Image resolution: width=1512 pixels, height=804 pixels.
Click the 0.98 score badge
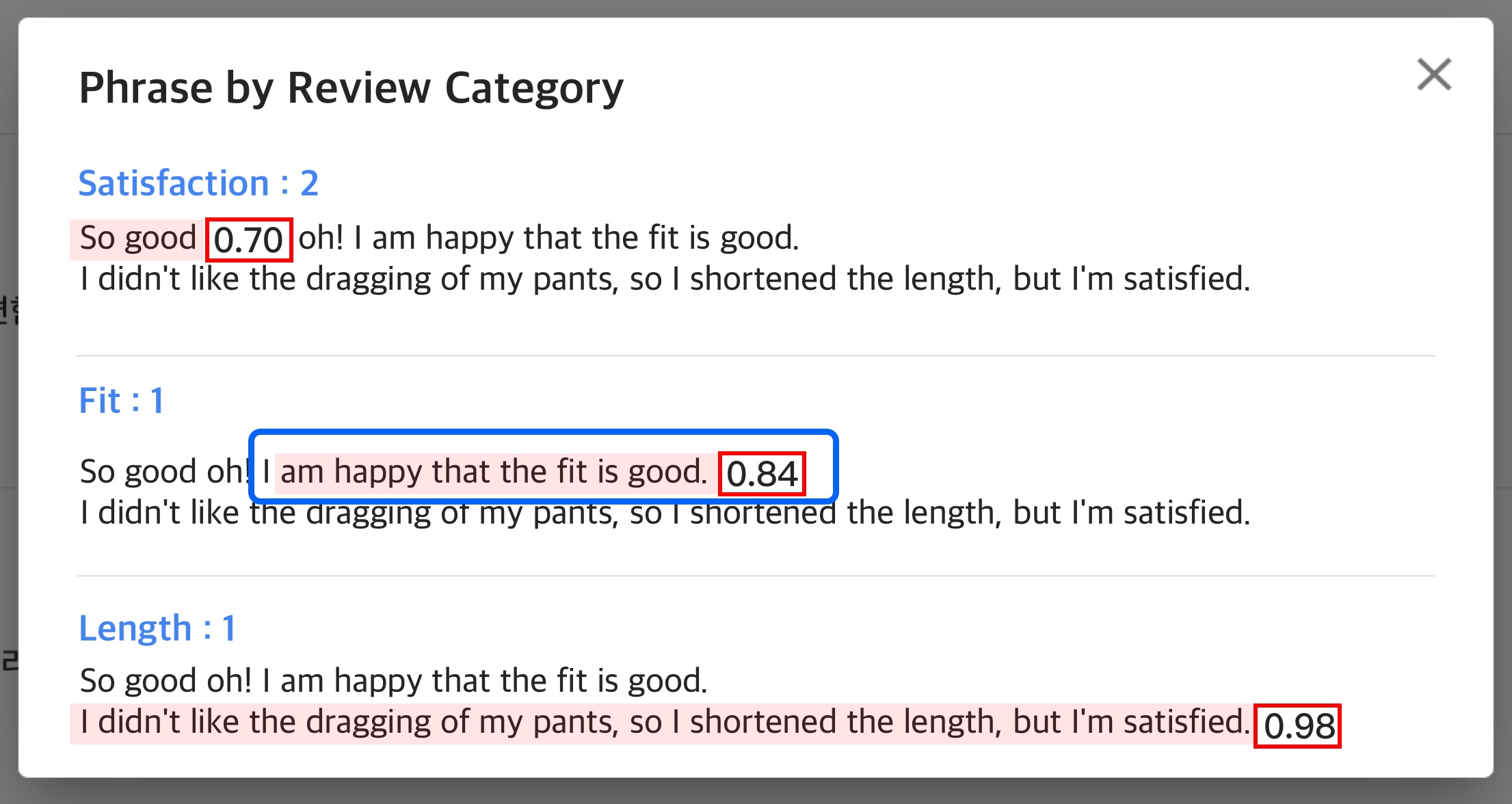pos(1297,726)
